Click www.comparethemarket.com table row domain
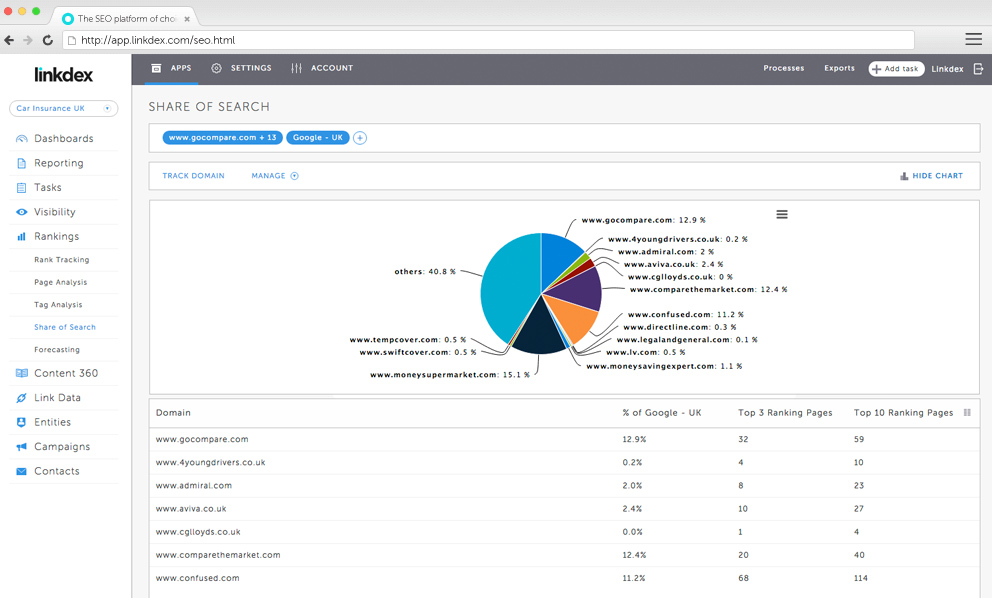This screenshot has height=598, width=992. (x=218, y=555)
